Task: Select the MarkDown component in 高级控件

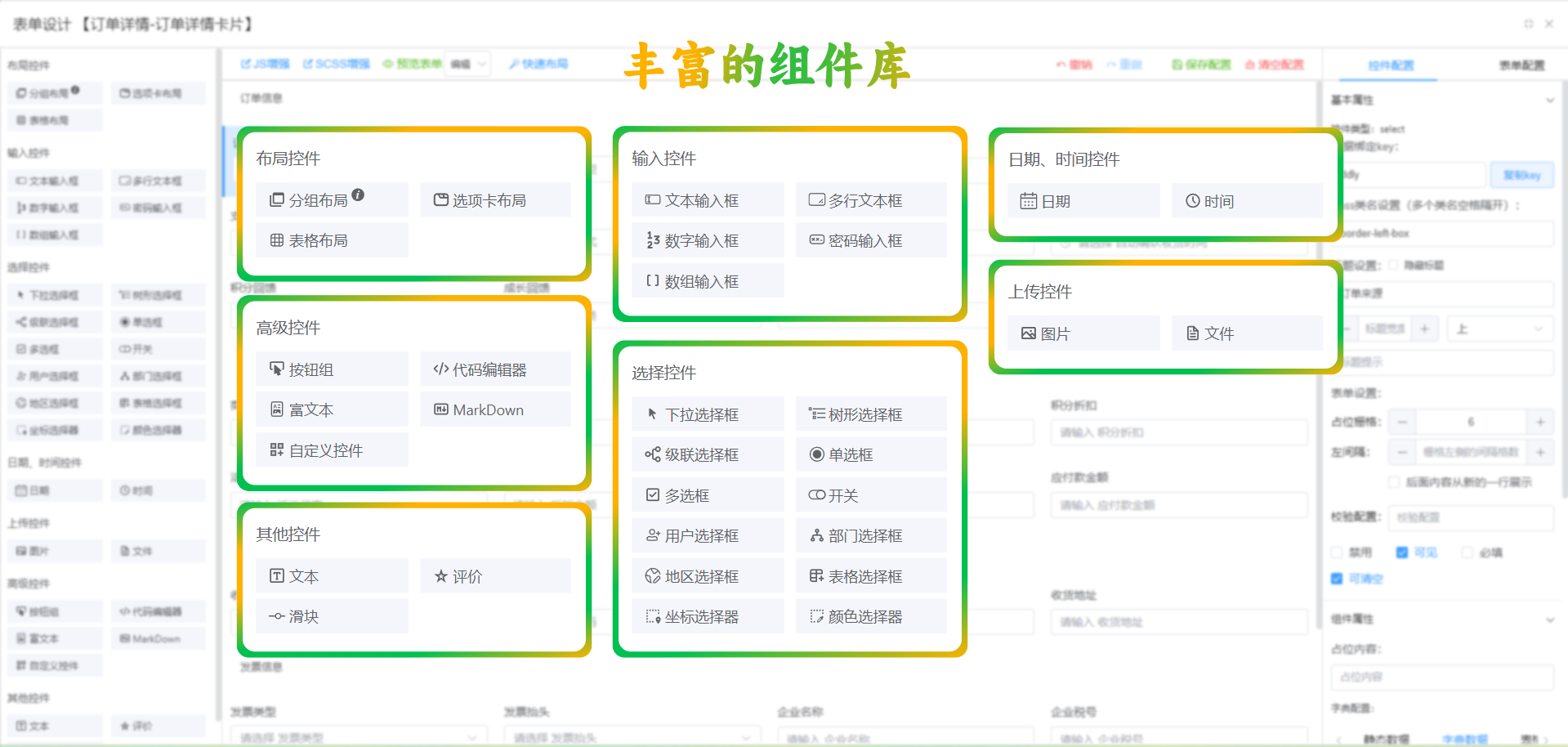Action: (495, 409)
